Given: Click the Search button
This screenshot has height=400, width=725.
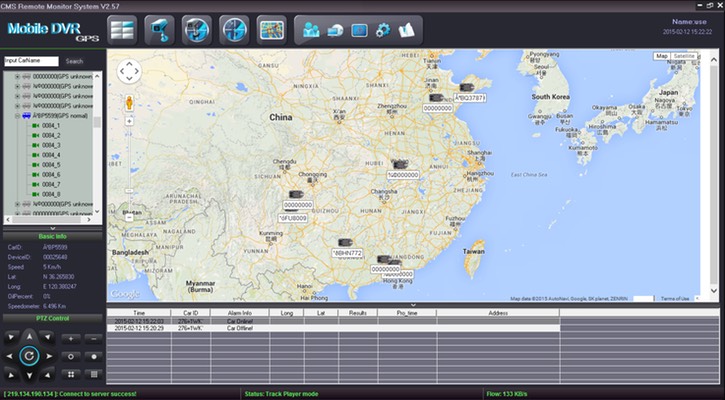Looking at the screenshot, I should (x=74, y=61).
